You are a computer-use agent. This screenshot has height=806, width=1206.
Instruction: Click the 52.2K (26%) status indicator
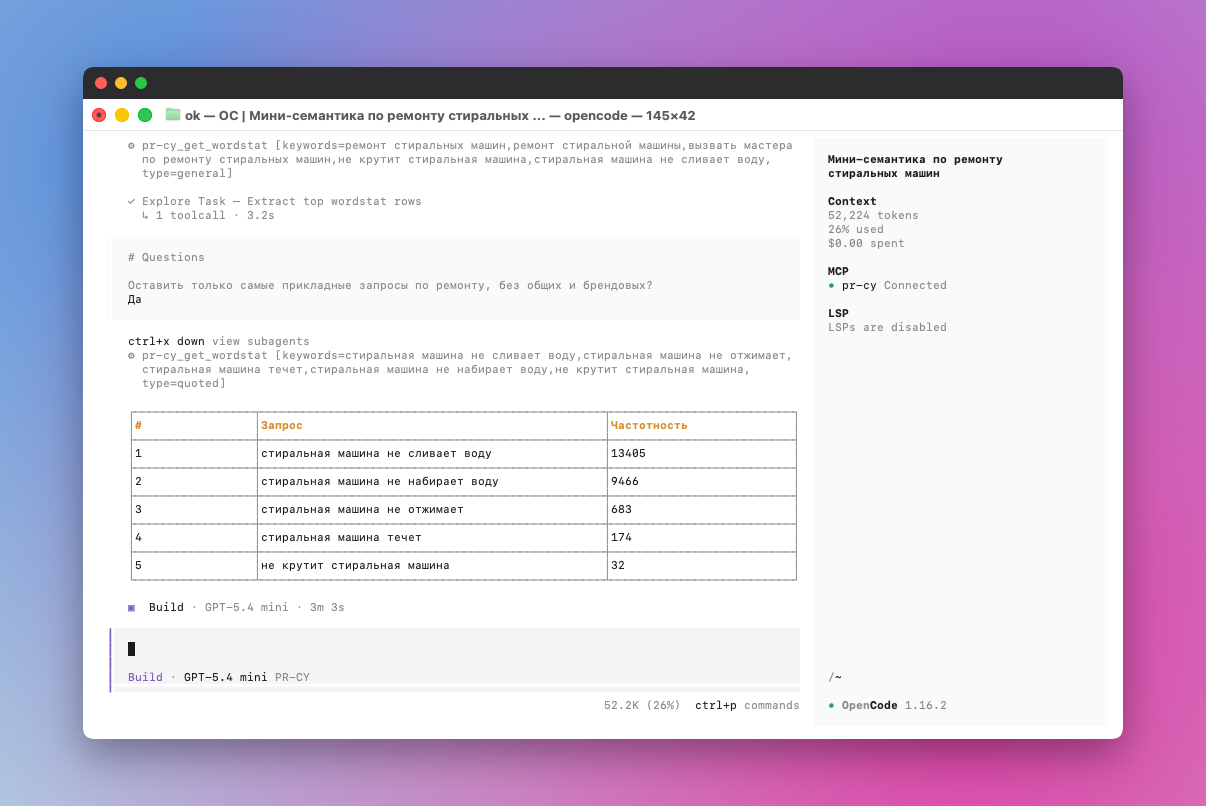642,705
